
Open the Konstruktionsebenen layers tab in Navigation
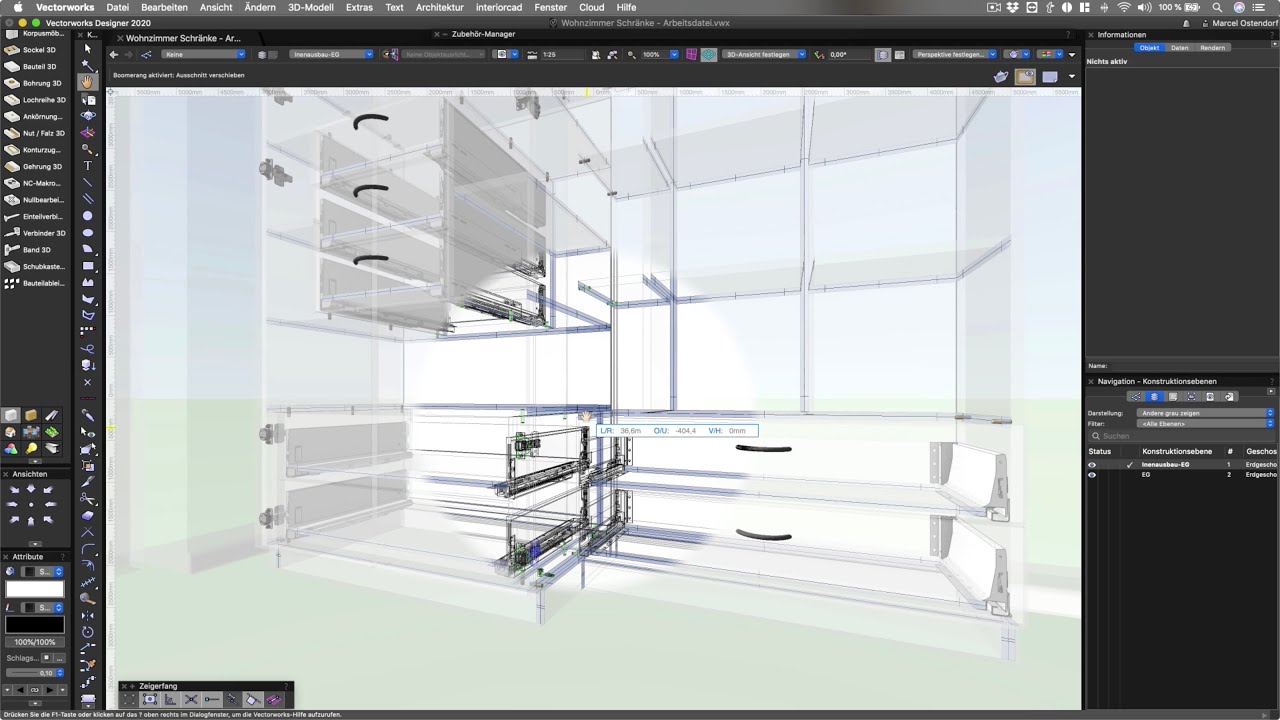1154,397
